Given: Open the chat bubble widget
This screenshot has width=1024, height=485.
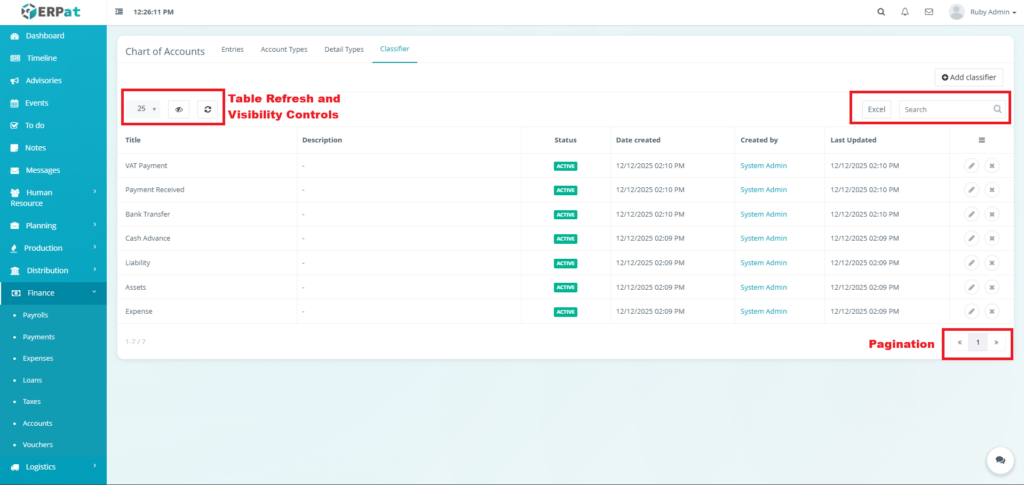Looking at the screenshot, I should pos(999,459).
